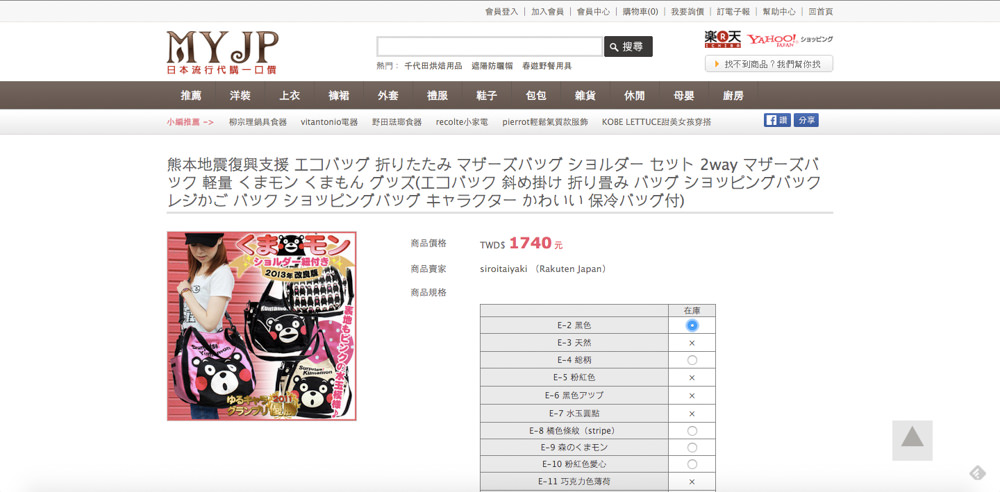
Task: Open the 購物車(0) cart link
Action: [x=640, y=11]
